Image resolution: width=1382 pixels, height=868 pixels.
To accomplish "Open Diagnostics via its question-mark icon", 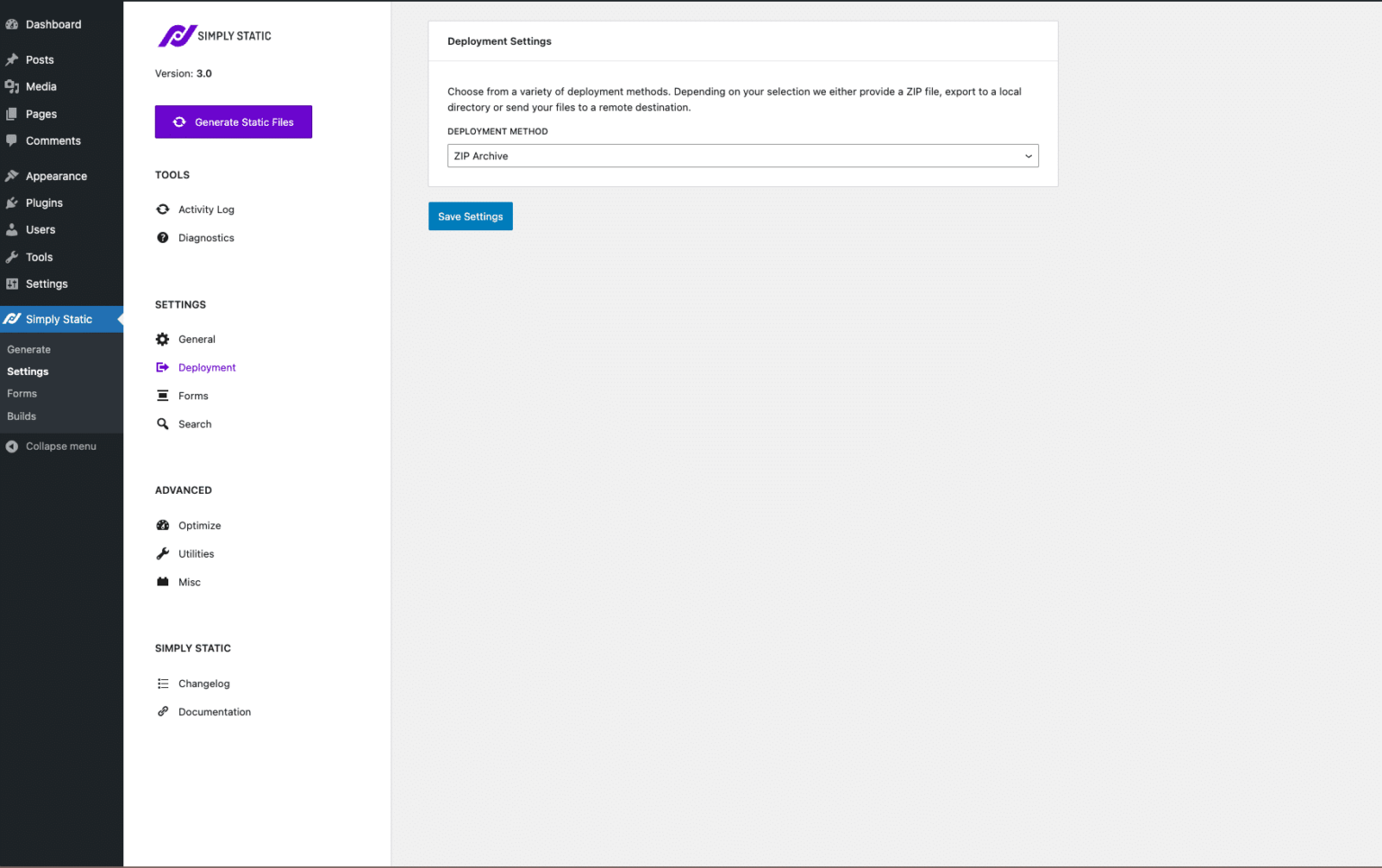I will tap(163, 237).
